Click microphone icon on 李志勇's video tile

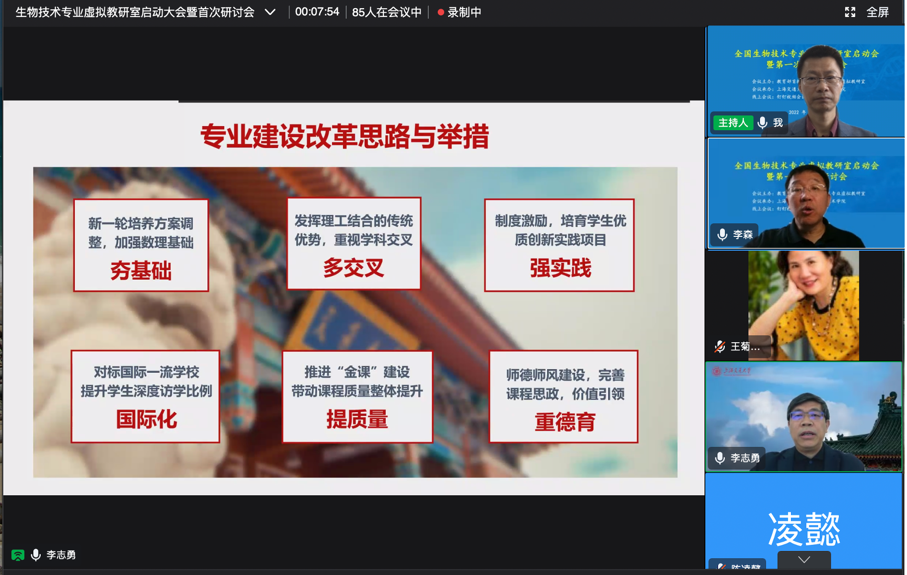pos(720,458)
